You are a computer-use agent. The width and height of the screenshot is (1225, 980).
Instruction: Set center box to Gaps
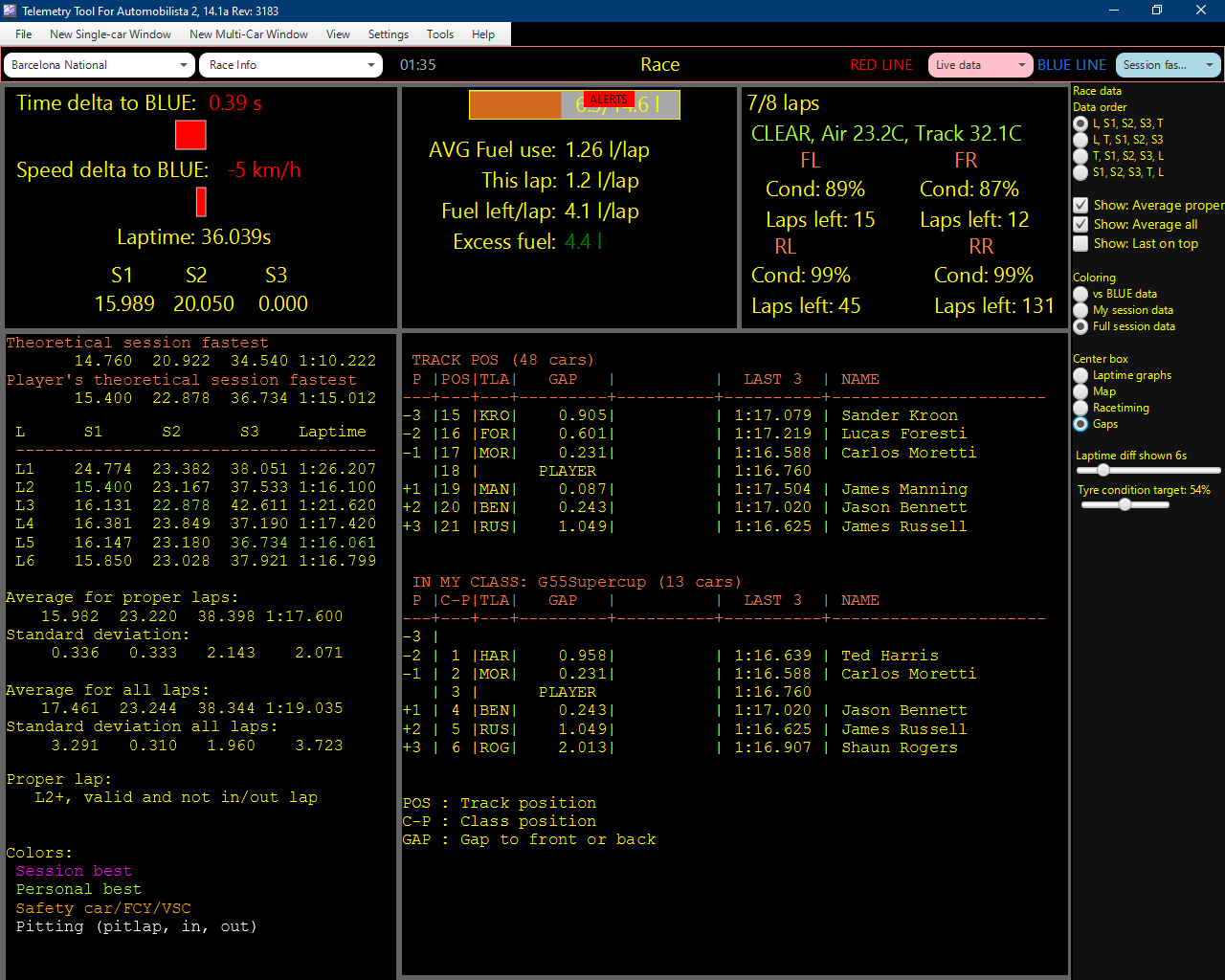[x=1080, y=424]
